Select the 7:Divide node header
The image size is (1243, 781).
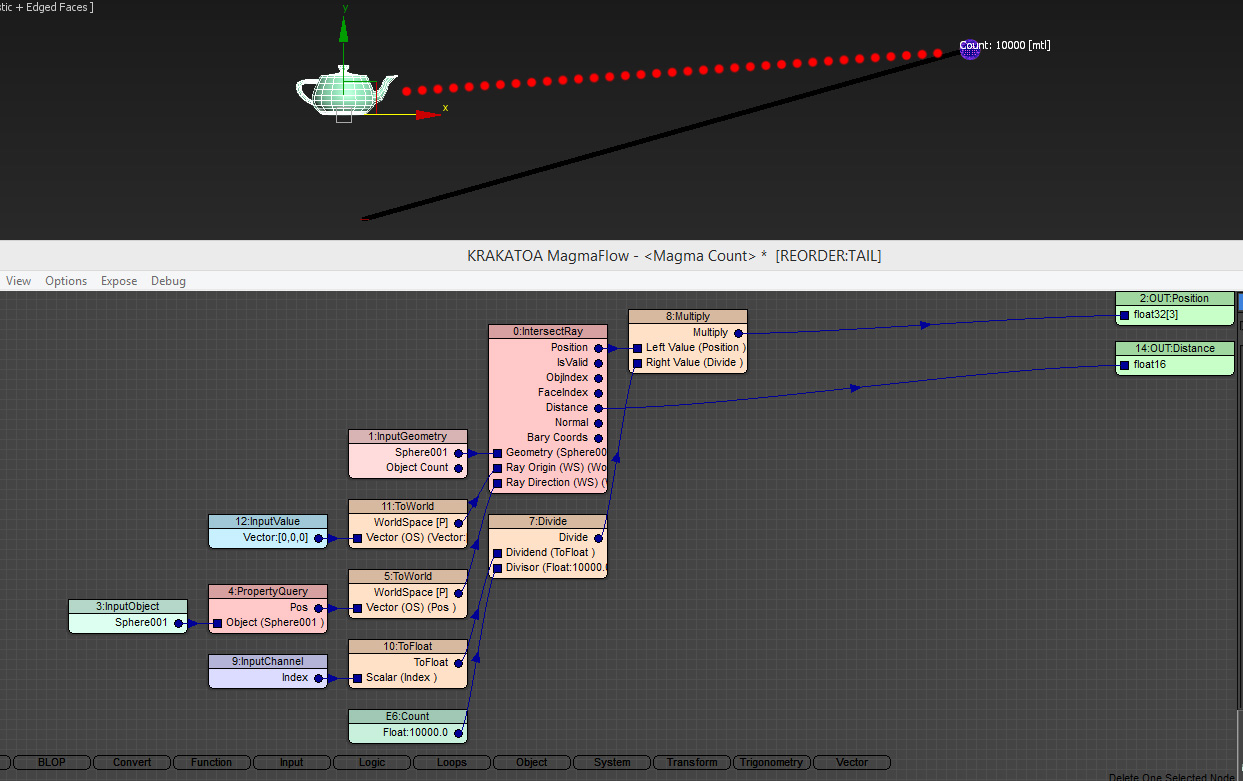547,521
